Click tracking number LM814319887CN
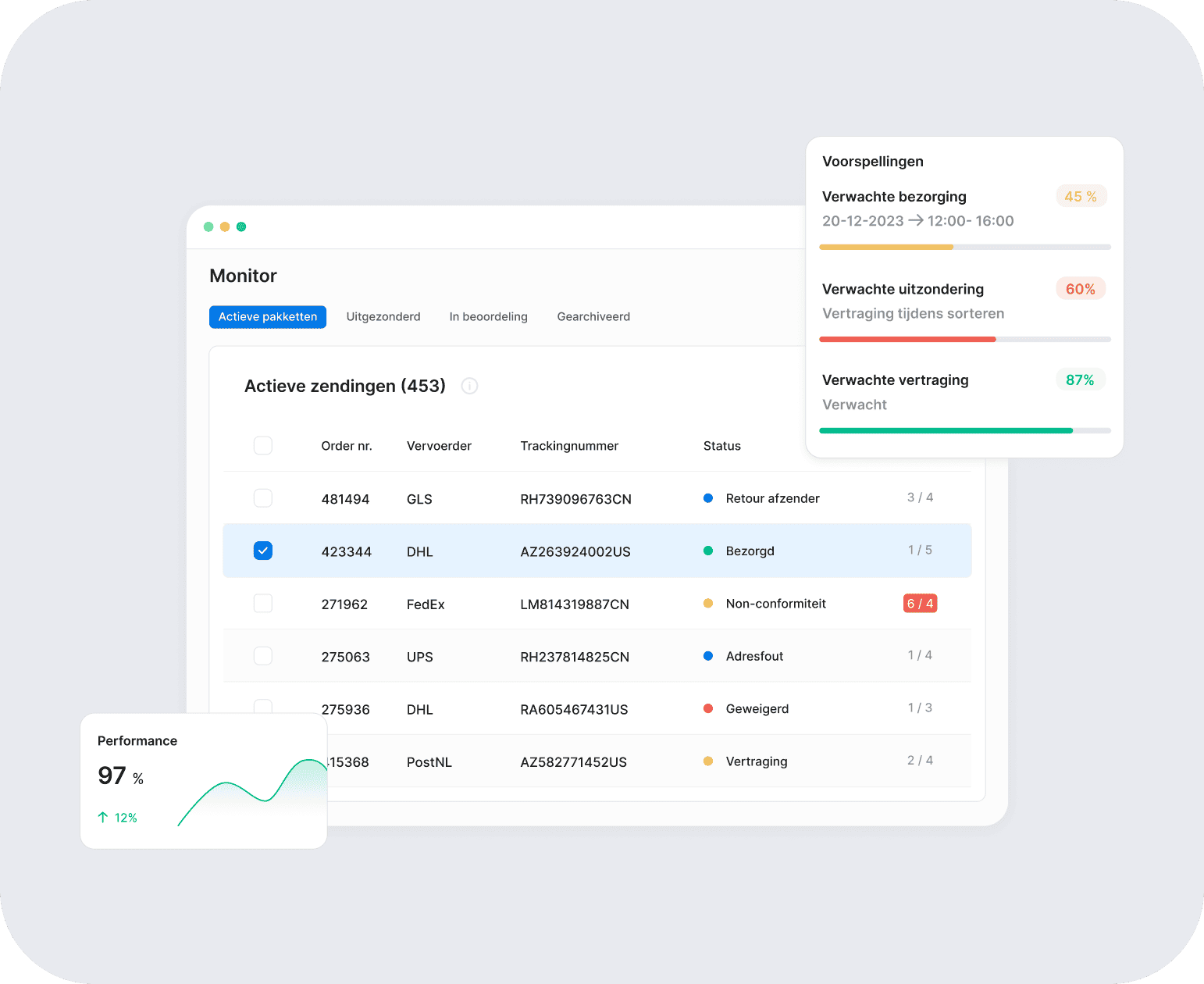 point(575,604)
